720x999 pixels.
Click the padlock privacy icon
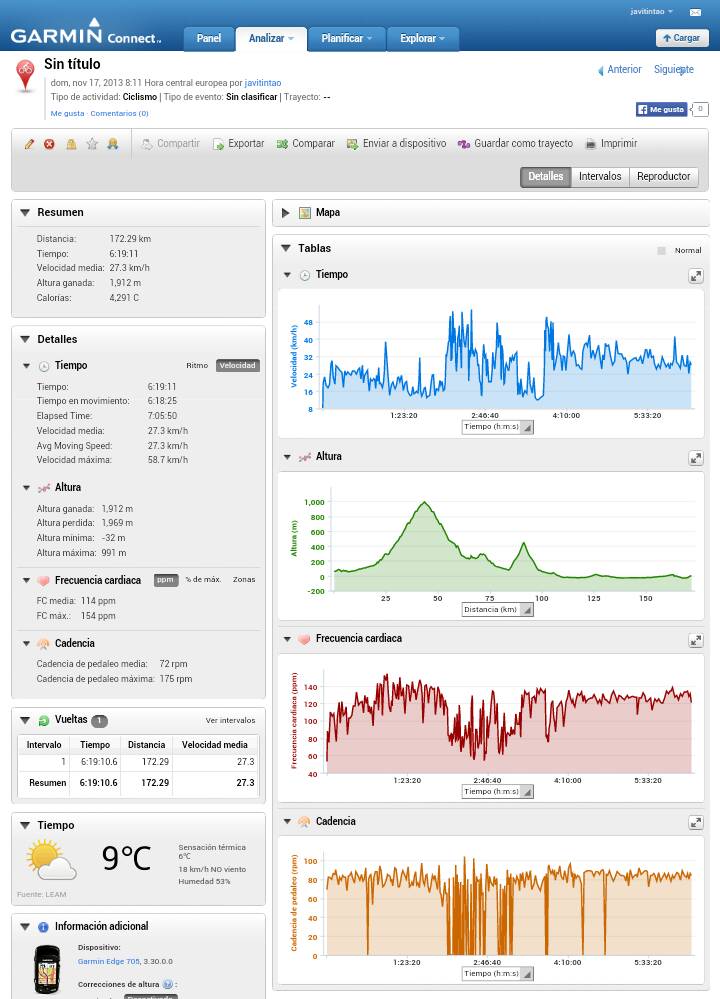point(71,144)
